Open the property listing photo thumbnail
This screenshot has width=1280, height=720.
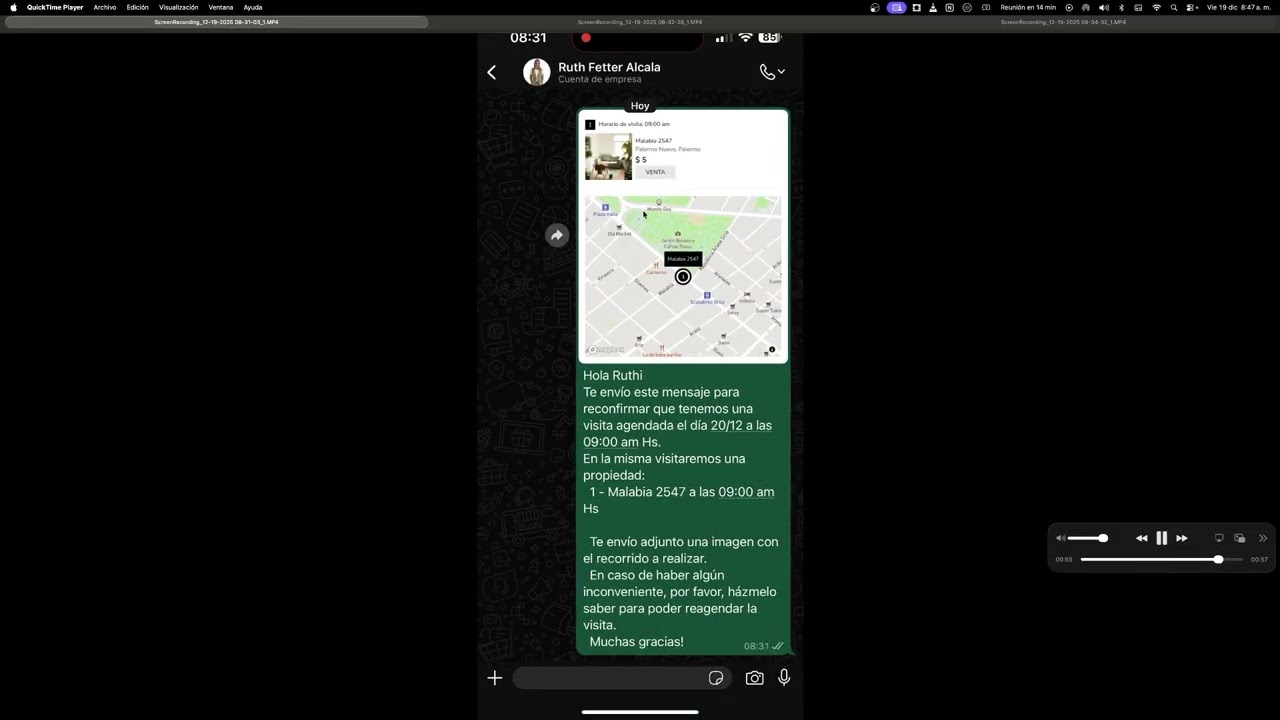coord(608,157)
